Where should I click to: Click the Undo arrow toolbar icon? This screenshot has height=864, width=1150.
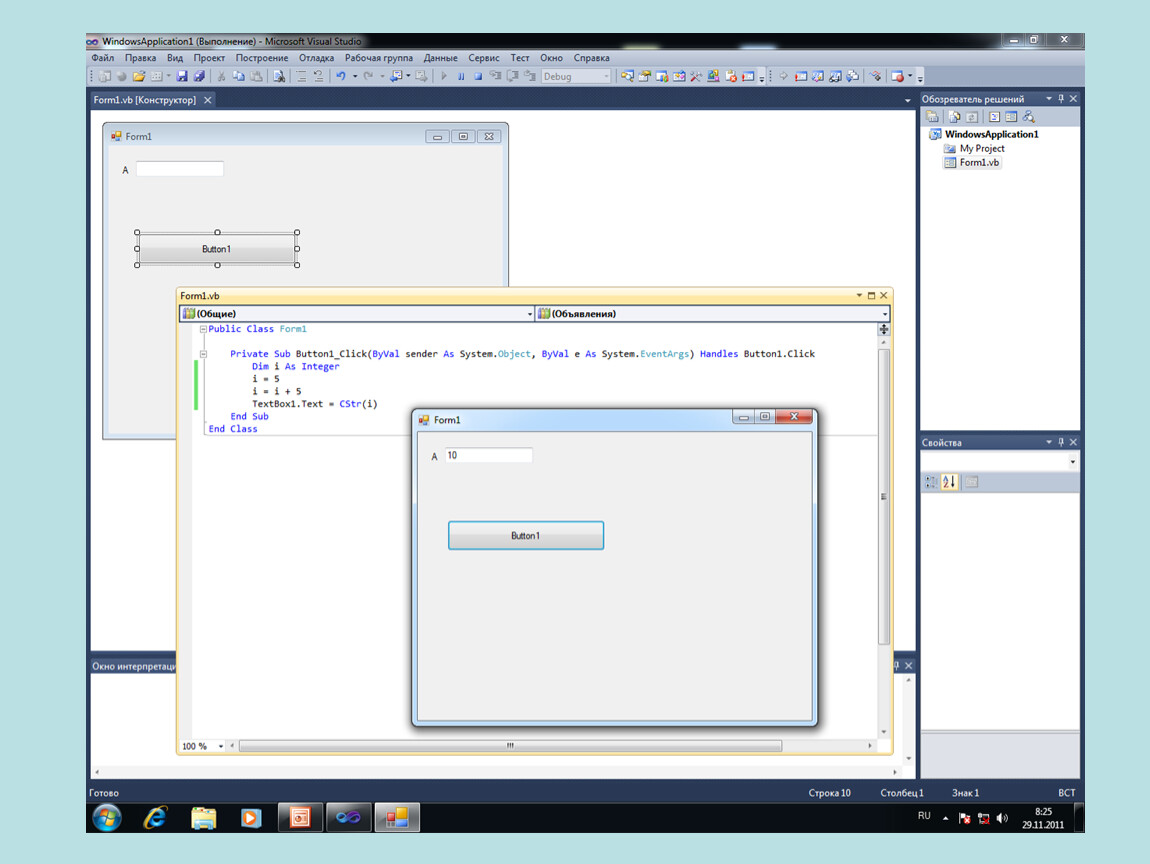[341, 76]
